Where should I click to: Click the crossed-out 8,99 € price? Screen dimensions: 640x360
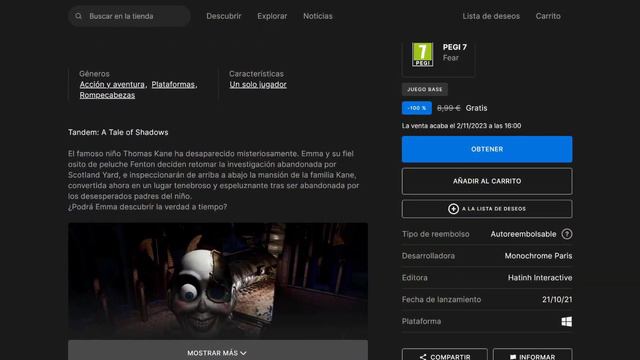point(449,108)
